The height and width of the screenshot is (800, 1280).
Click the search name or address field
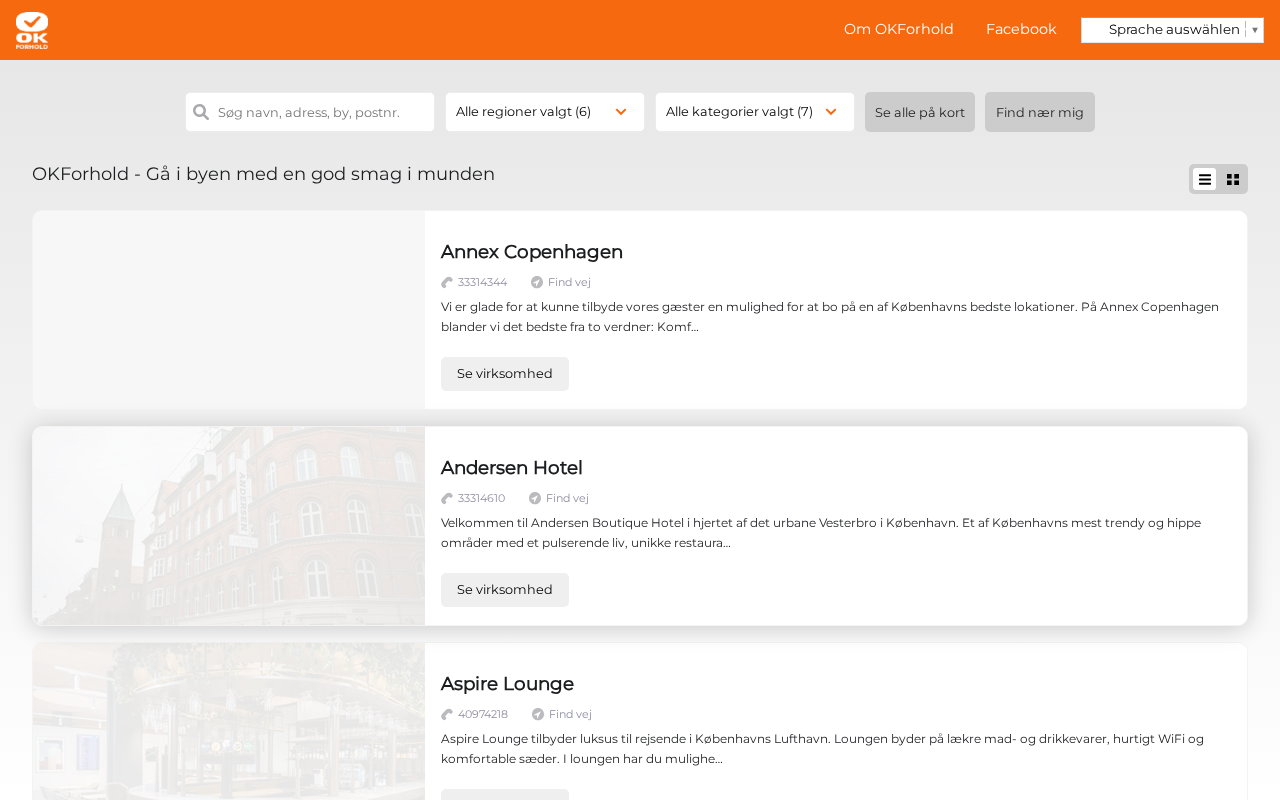[320, 112]
